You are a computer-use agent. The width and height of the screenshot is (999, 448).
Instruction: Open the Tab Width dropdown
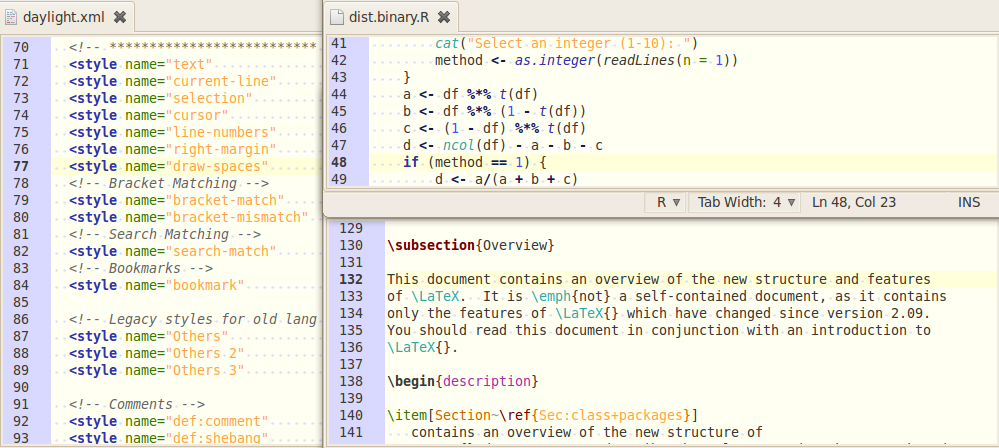coord(747,203)
